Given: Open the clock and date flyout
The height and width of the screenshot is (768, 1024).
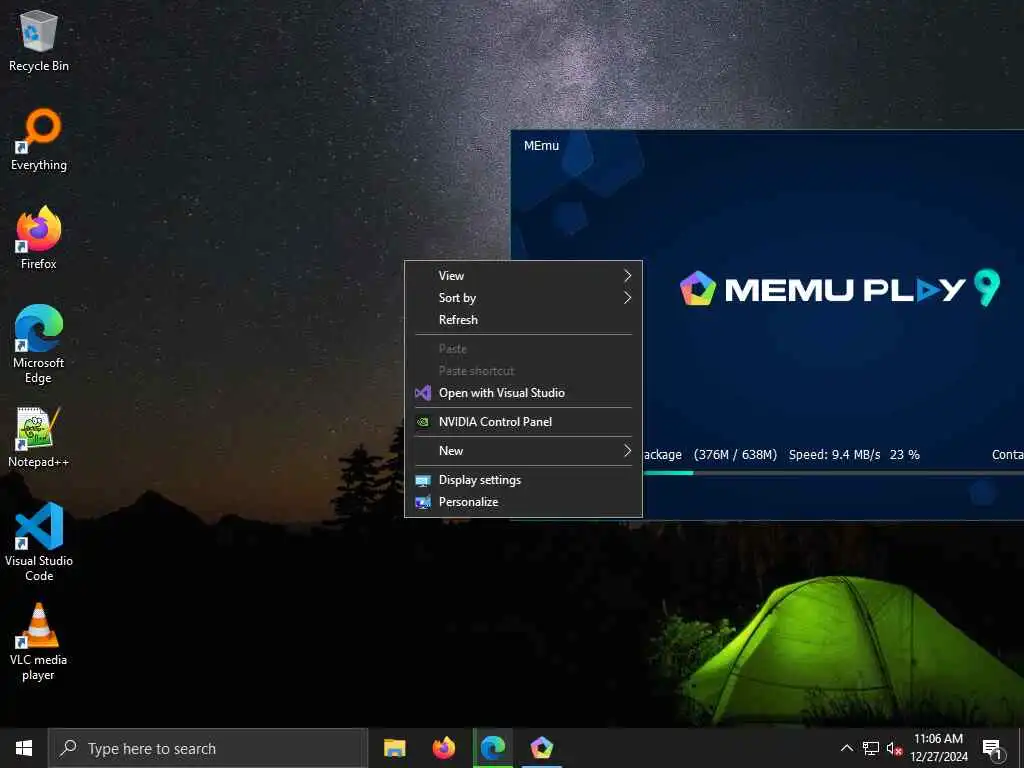Looking at the screenshot, I should point(938,748).
